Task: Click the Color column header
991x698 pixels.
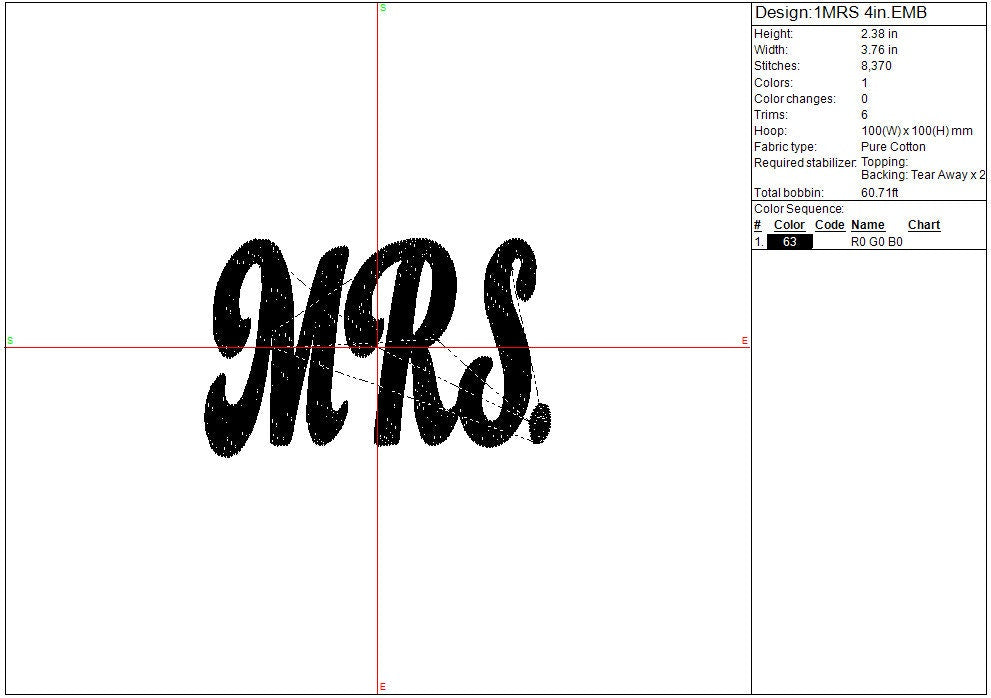Action: 789,225
